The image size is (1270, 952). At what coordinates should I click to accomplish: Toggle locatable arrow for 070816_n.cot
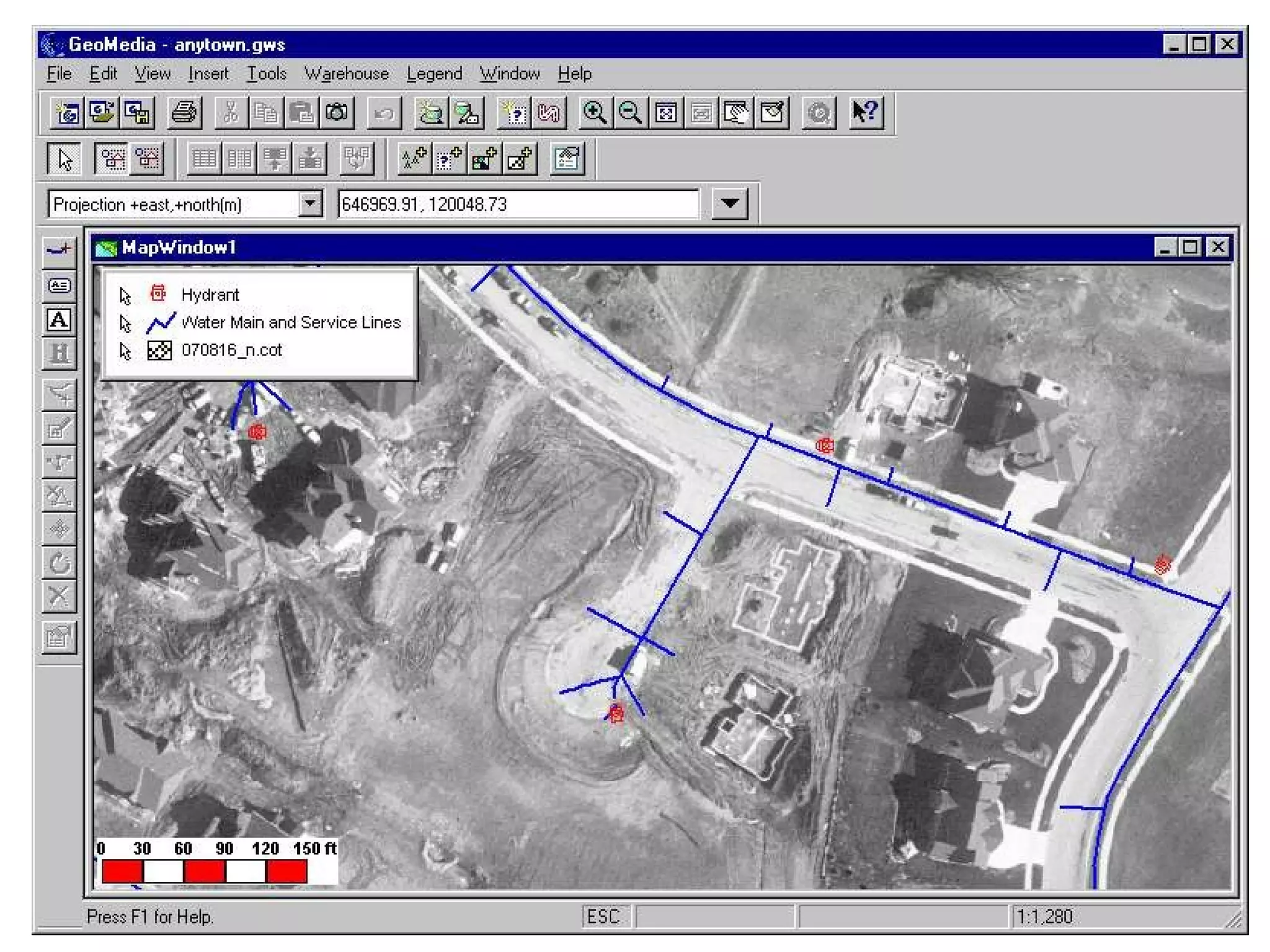coord(125,351)
